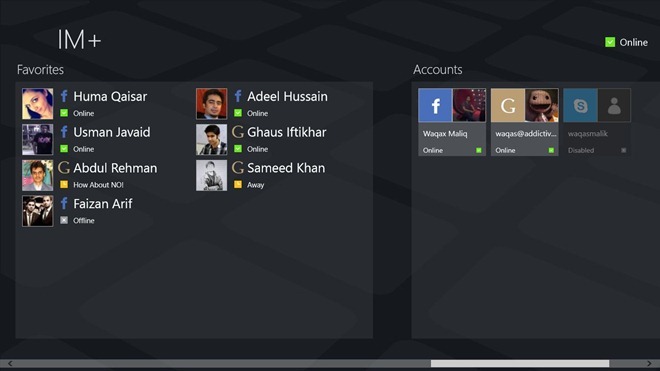Click the Google icon on waqas@addictiv account
This screenshot has height=371, width=660.
(508, 105)
